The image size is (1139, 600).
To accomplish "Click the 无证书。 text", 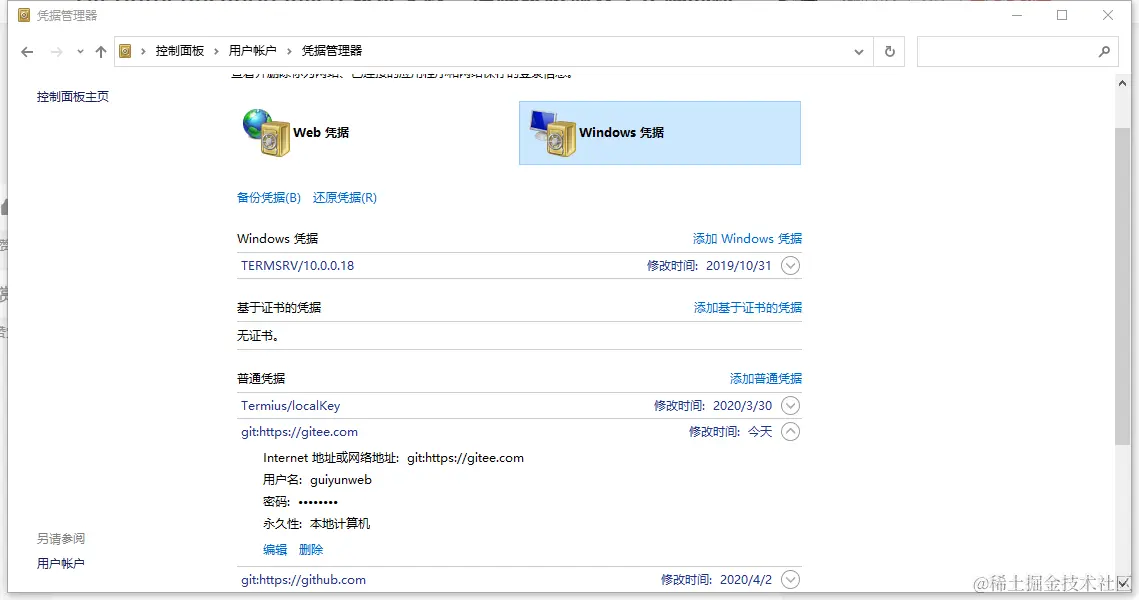I will 258,336.
